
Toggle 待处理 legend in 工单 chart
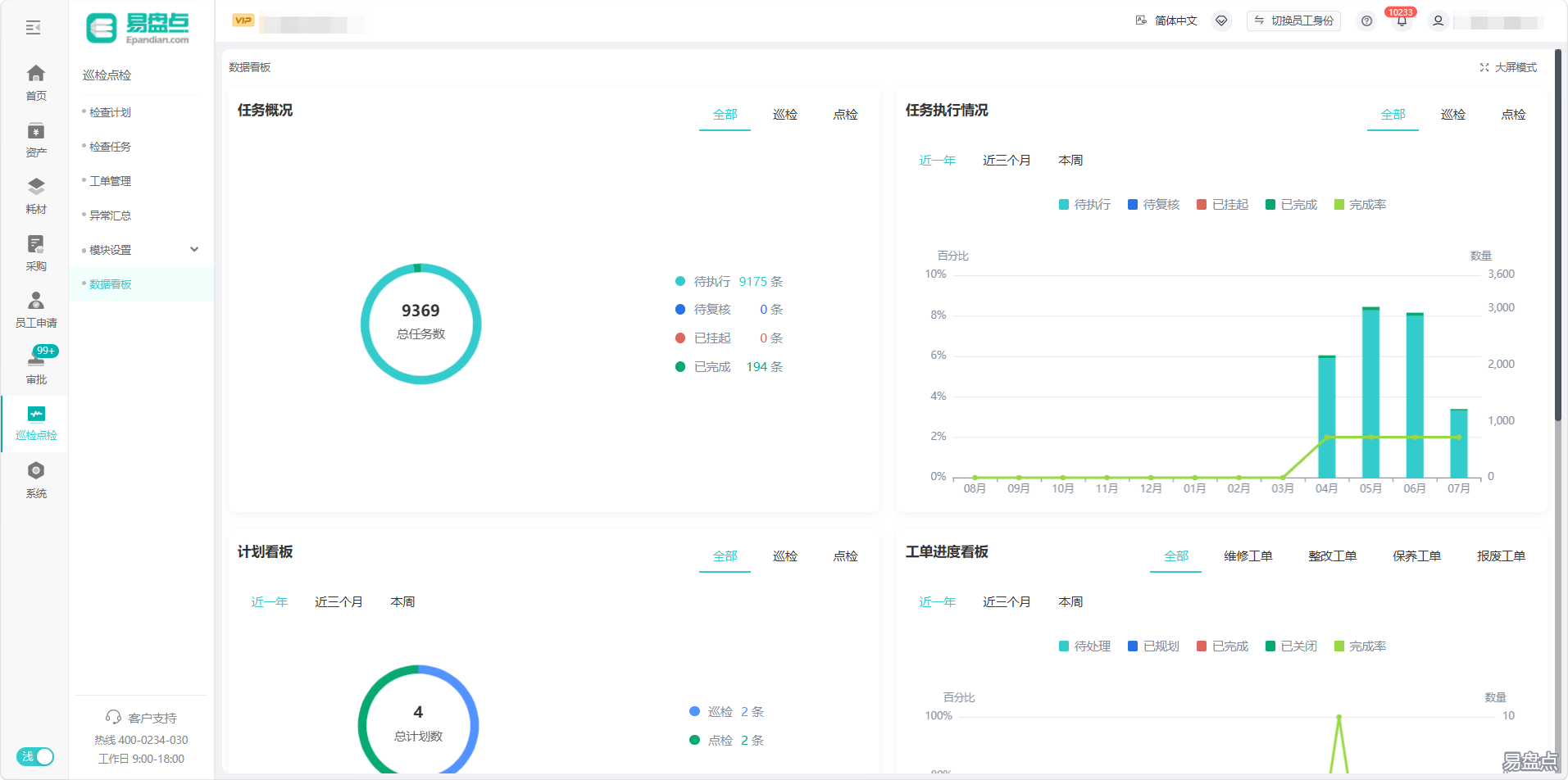point(1084,646)
